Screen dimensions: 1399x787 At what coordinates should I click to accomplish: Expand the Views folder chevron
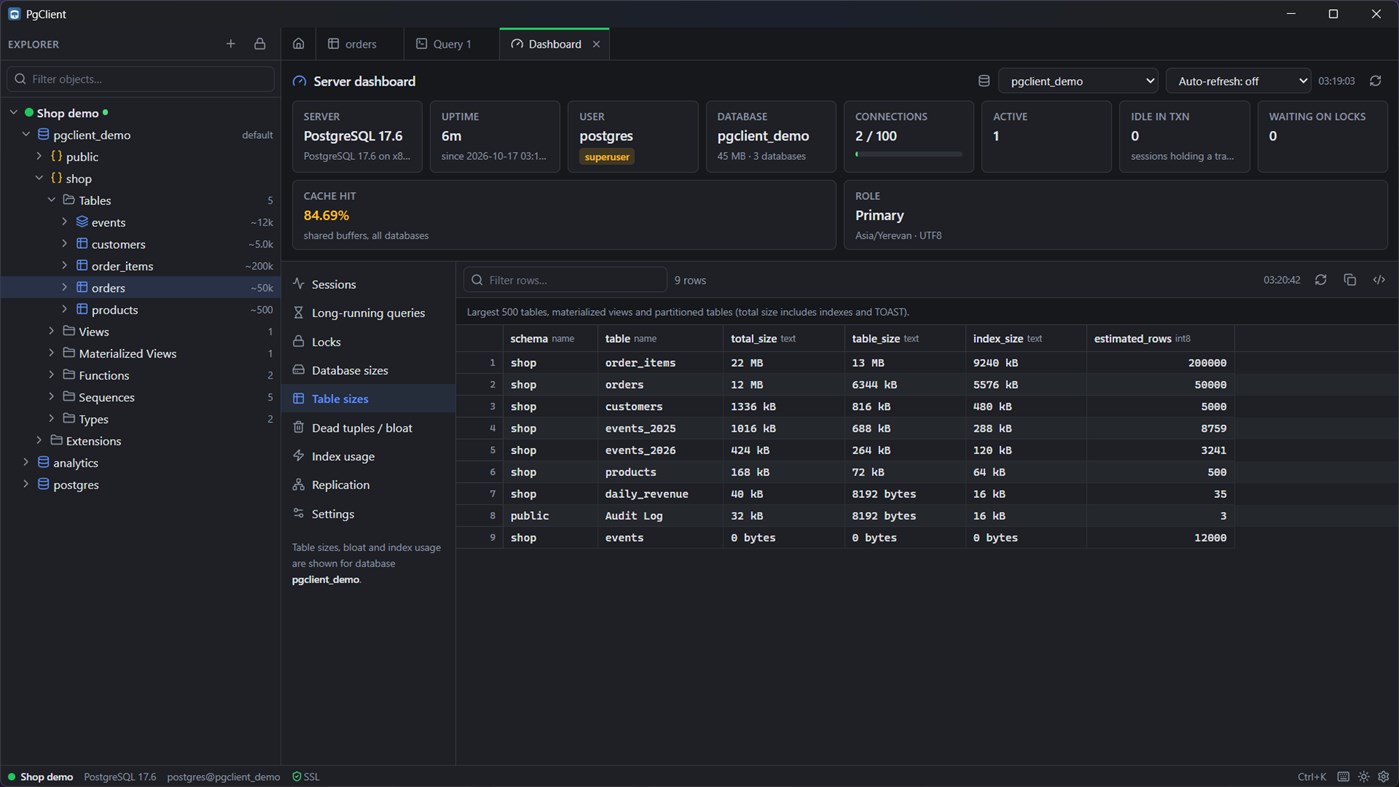52,332
